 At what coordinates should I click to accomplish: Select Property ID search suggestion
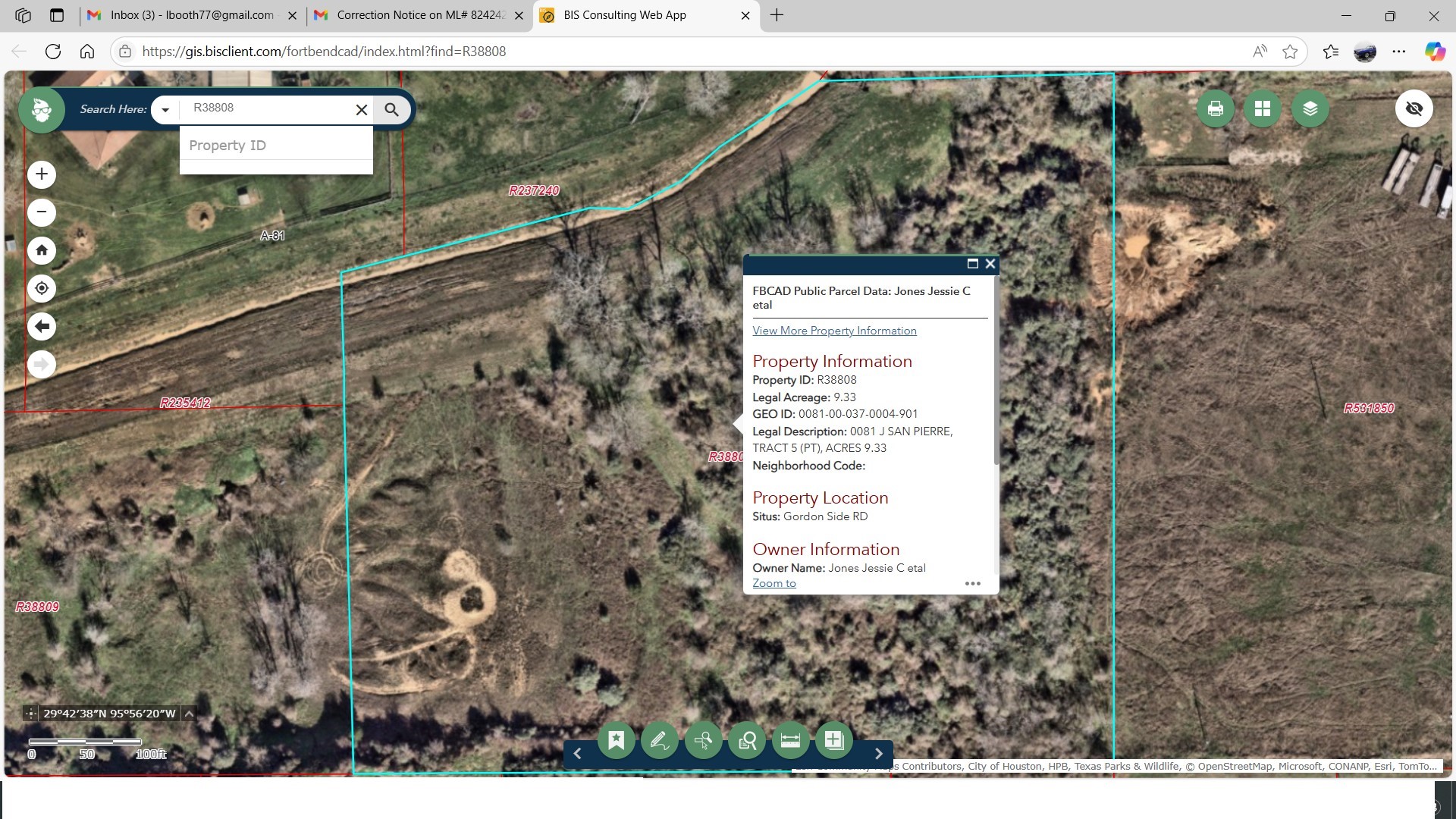pos(227,146)
